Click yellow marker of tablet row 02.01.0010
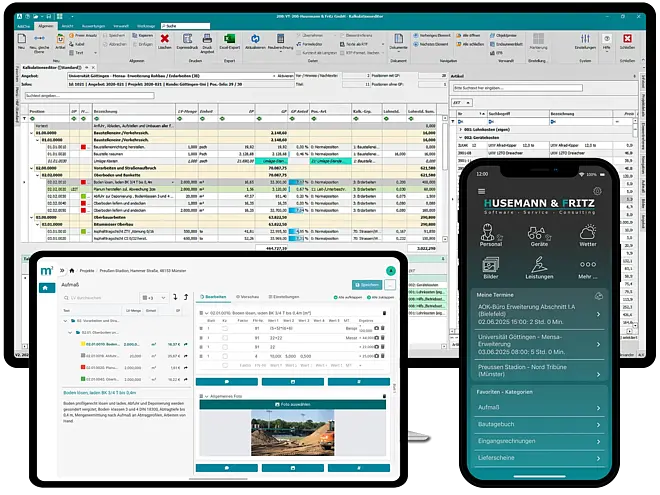The height and width of the screenshot is (495, 660). pyautogui.click(x=83, y=344)
